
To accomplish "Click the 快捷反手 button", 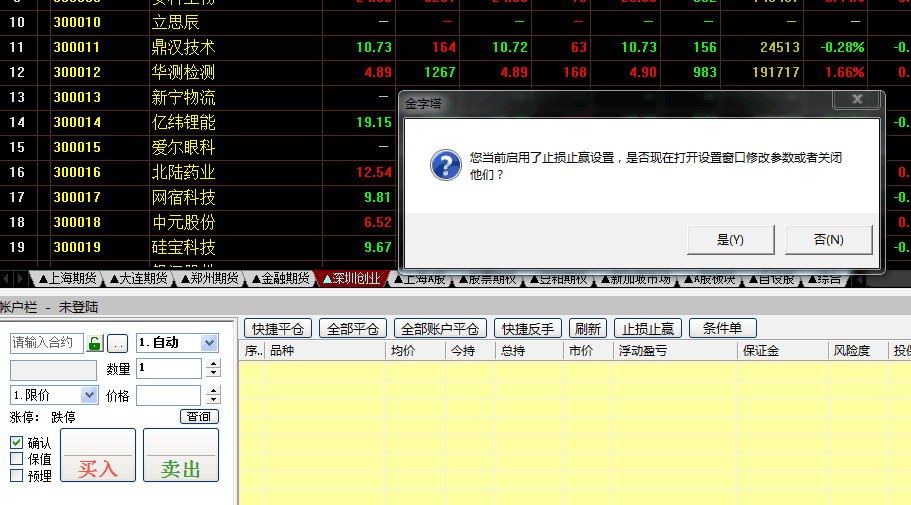I will [528, 328].
